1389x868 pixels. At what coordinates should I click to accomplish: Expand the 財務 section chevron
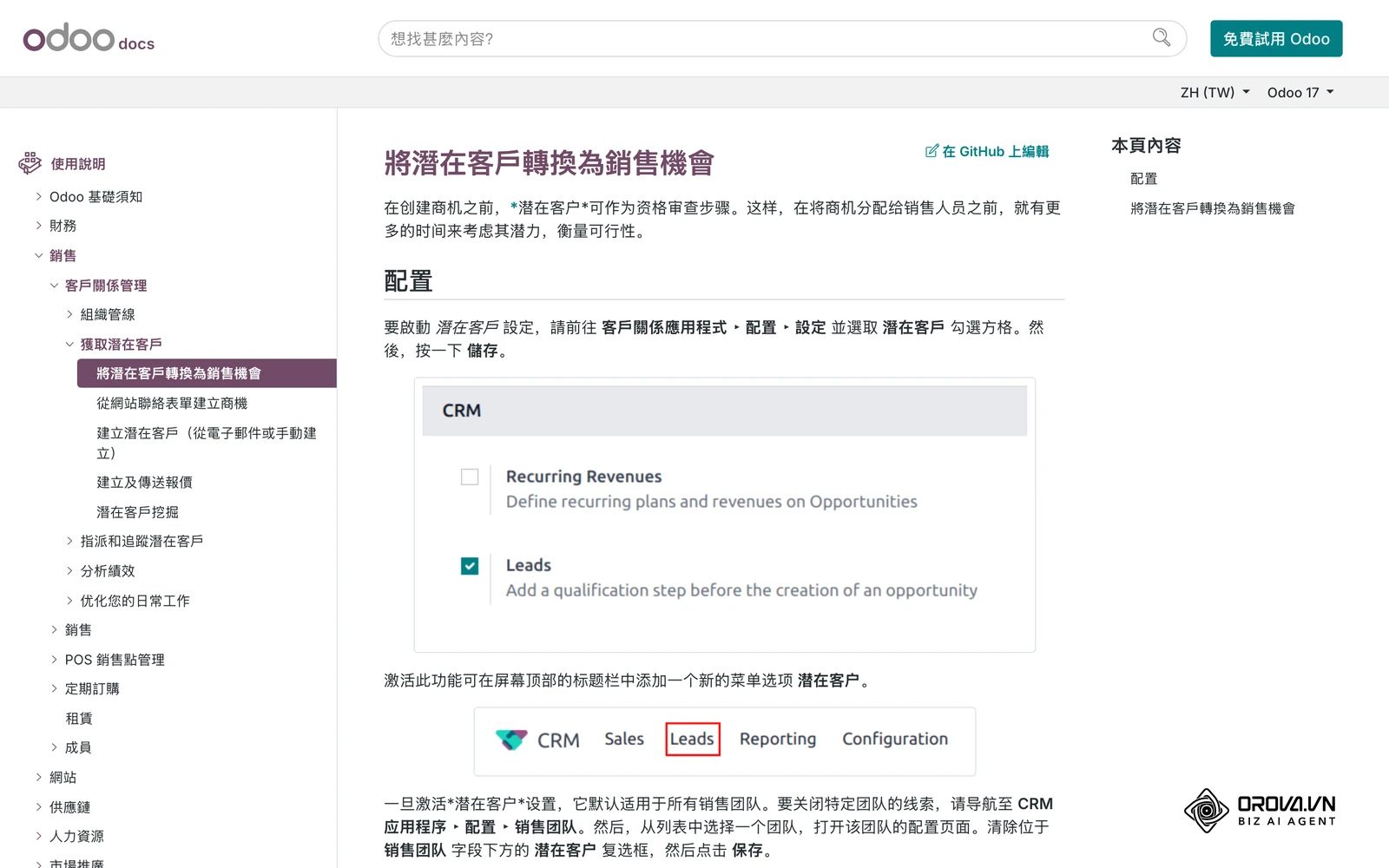coord(39,226)
